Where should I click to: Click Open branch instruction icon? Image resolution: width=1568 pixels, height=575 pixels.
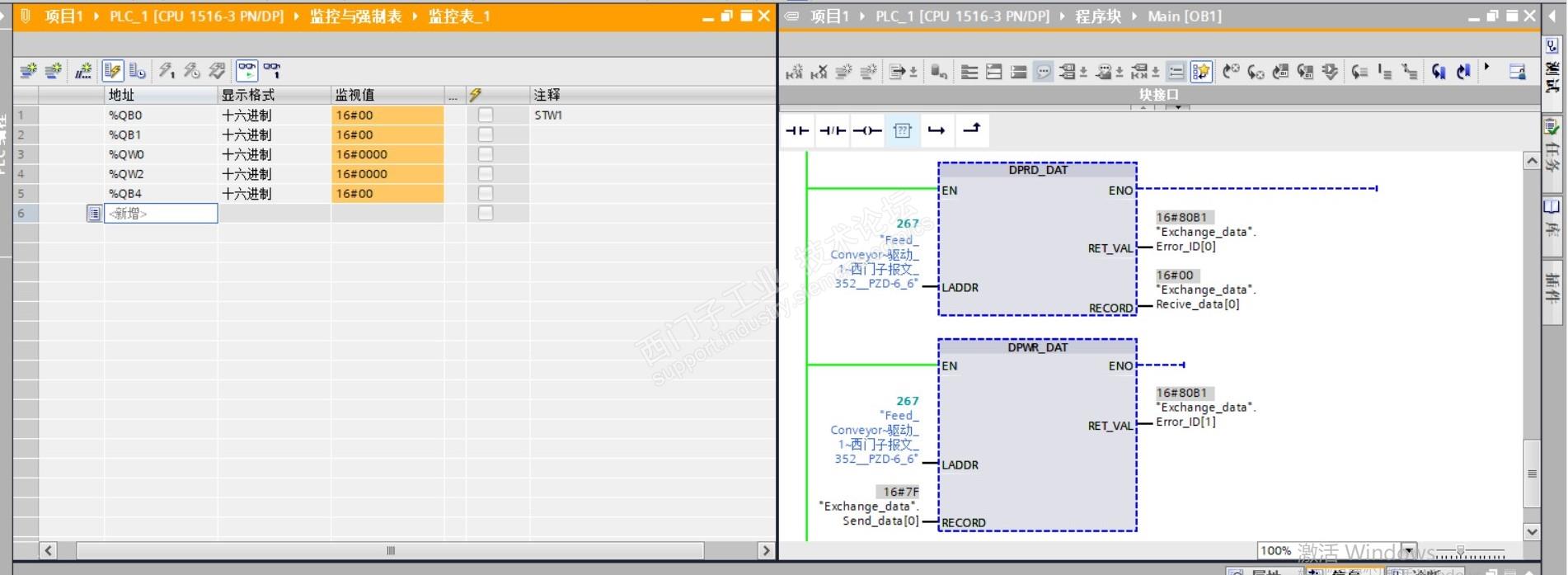click(937, 130)
